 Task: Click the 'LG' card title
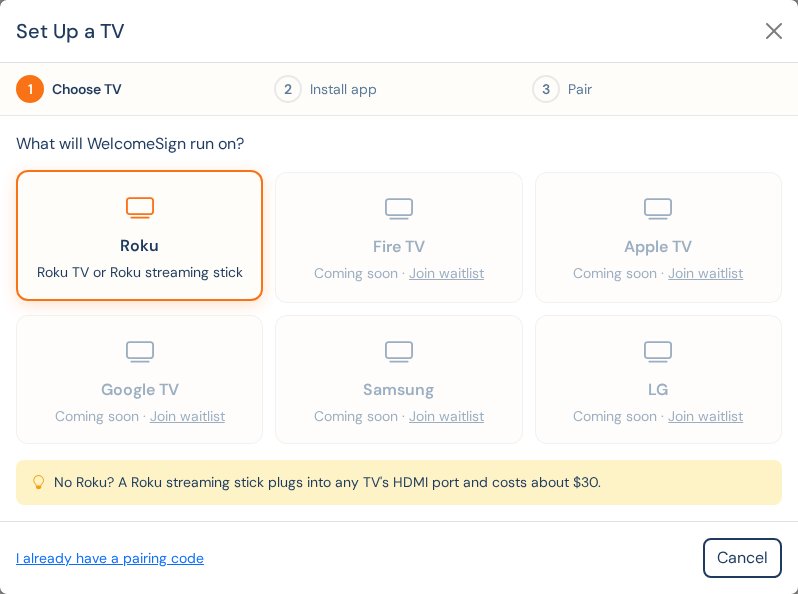[x=658, y=389]
